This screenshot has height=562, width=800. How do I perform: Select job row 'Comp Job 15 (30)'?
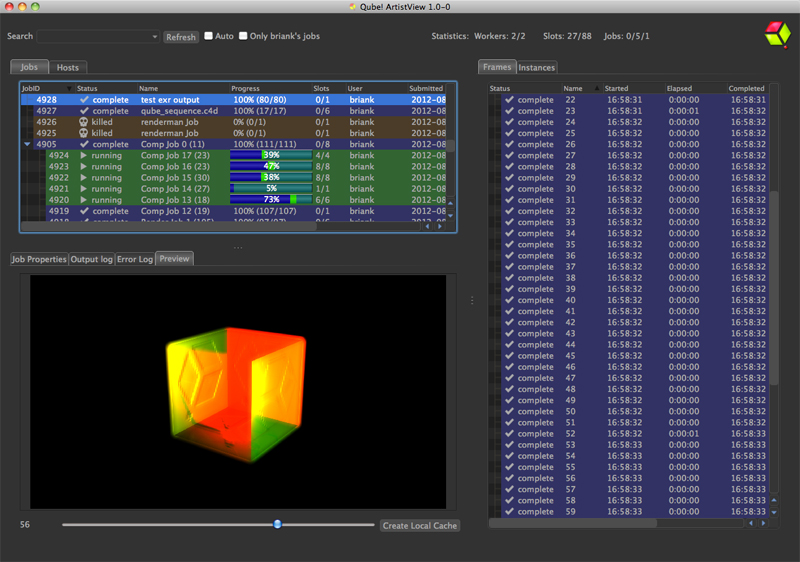(x=234, y=177)
